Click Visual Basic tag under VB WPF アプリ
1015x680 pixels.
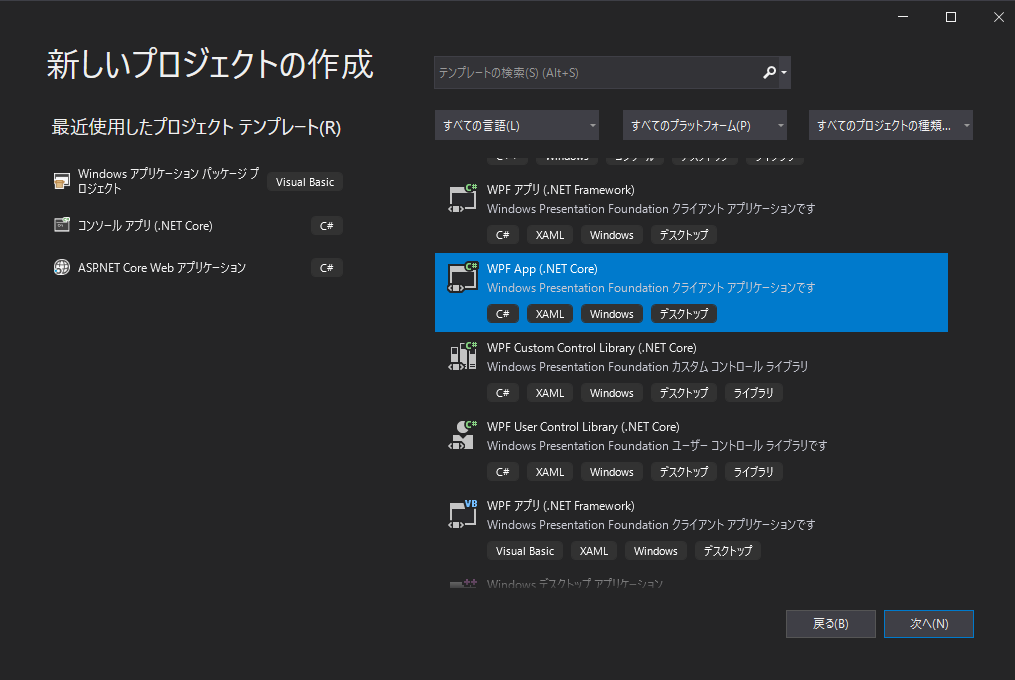coord(525,551)
